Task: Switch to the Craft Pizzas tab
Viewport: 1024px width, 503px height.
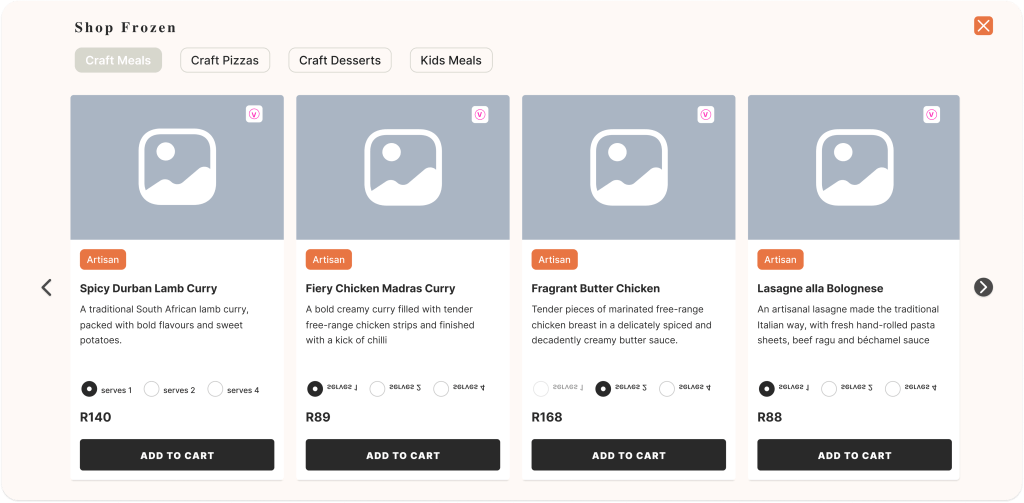Action: coord(224,60)
